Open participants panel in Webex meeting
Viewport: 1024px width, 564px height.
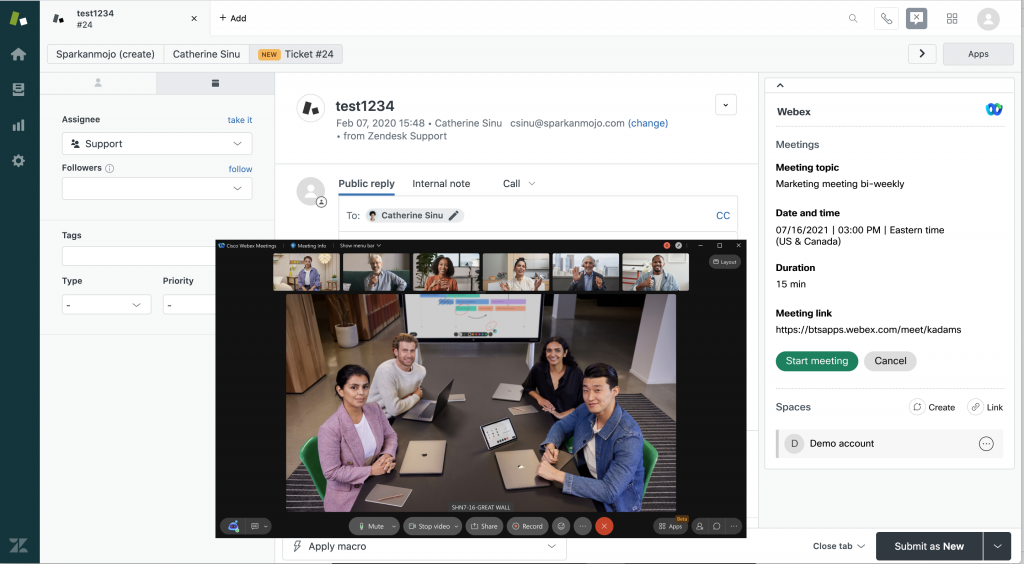pos(700,526)
